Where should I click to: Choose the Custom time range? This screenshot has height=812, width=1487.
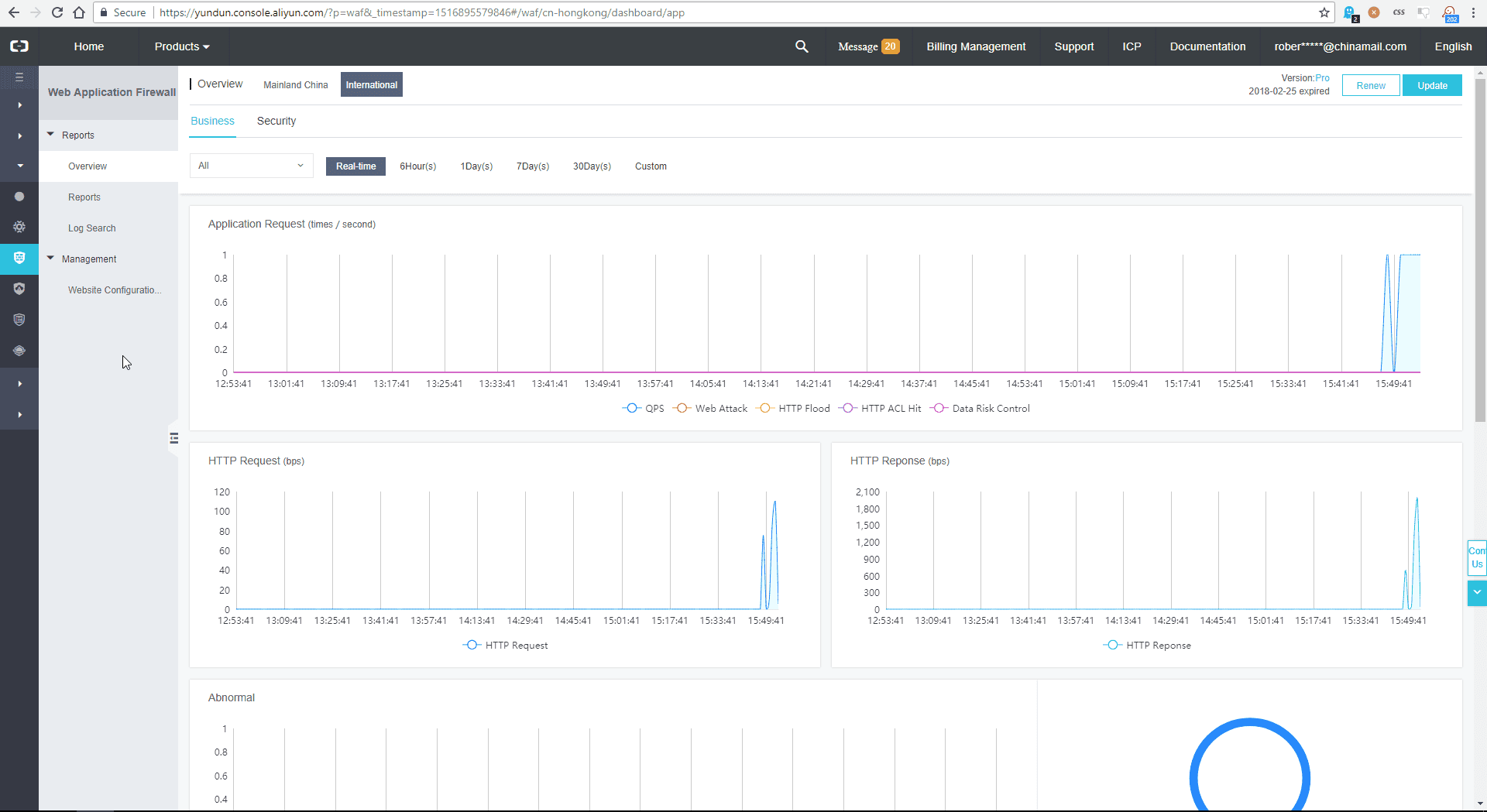point(651,166)
